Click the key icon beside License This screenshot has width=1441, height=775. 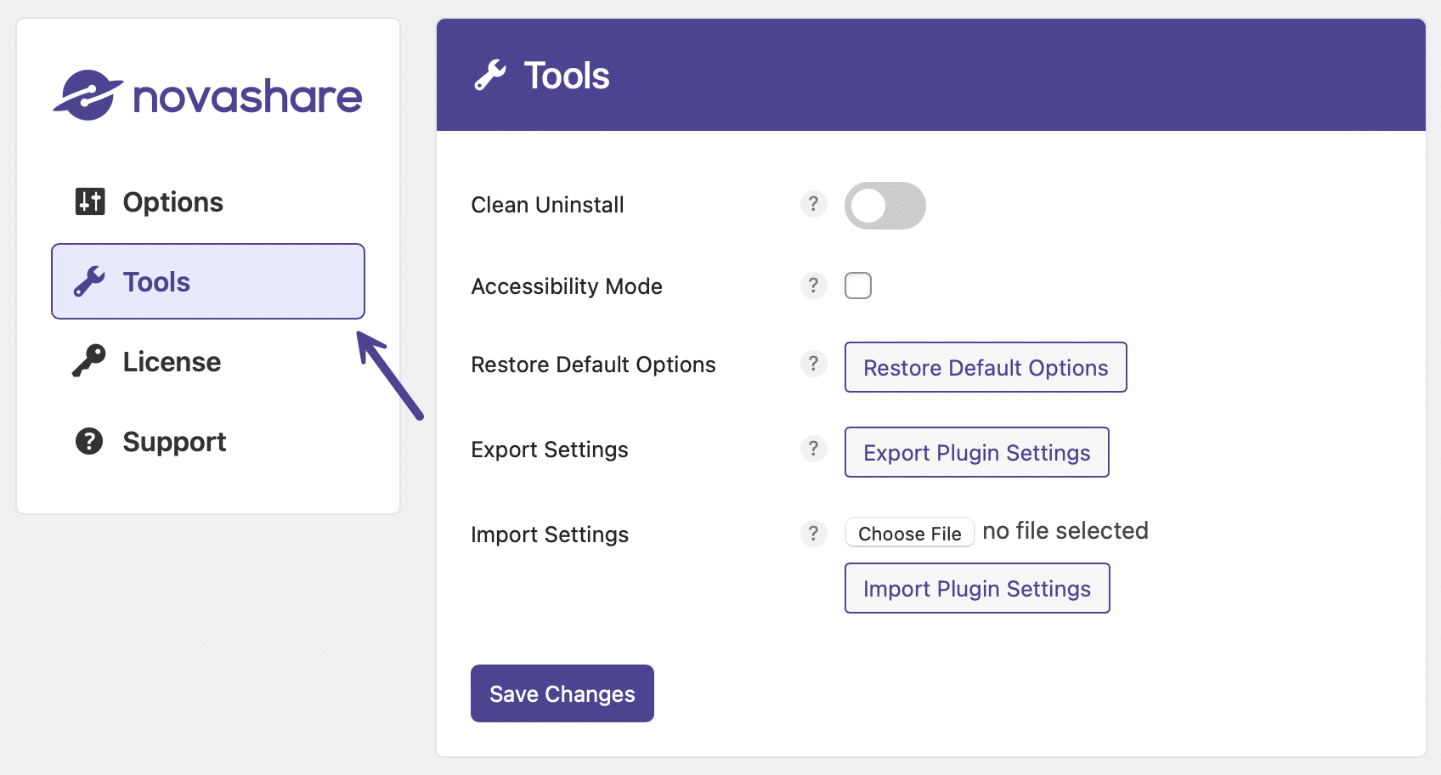91,361
